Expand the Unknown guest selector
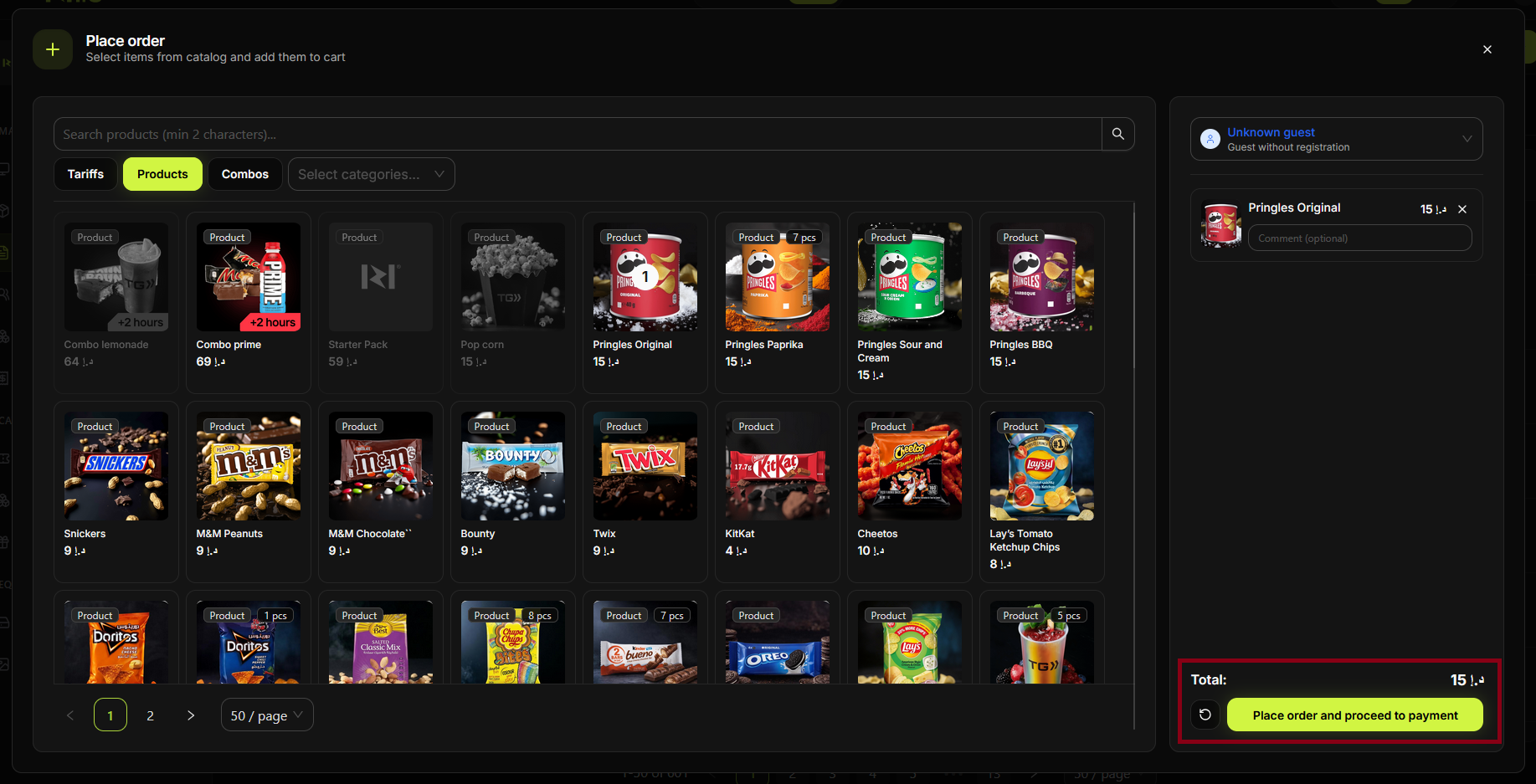The image size is (1536, 784). pyautogui.click(x=1467, y=139)
